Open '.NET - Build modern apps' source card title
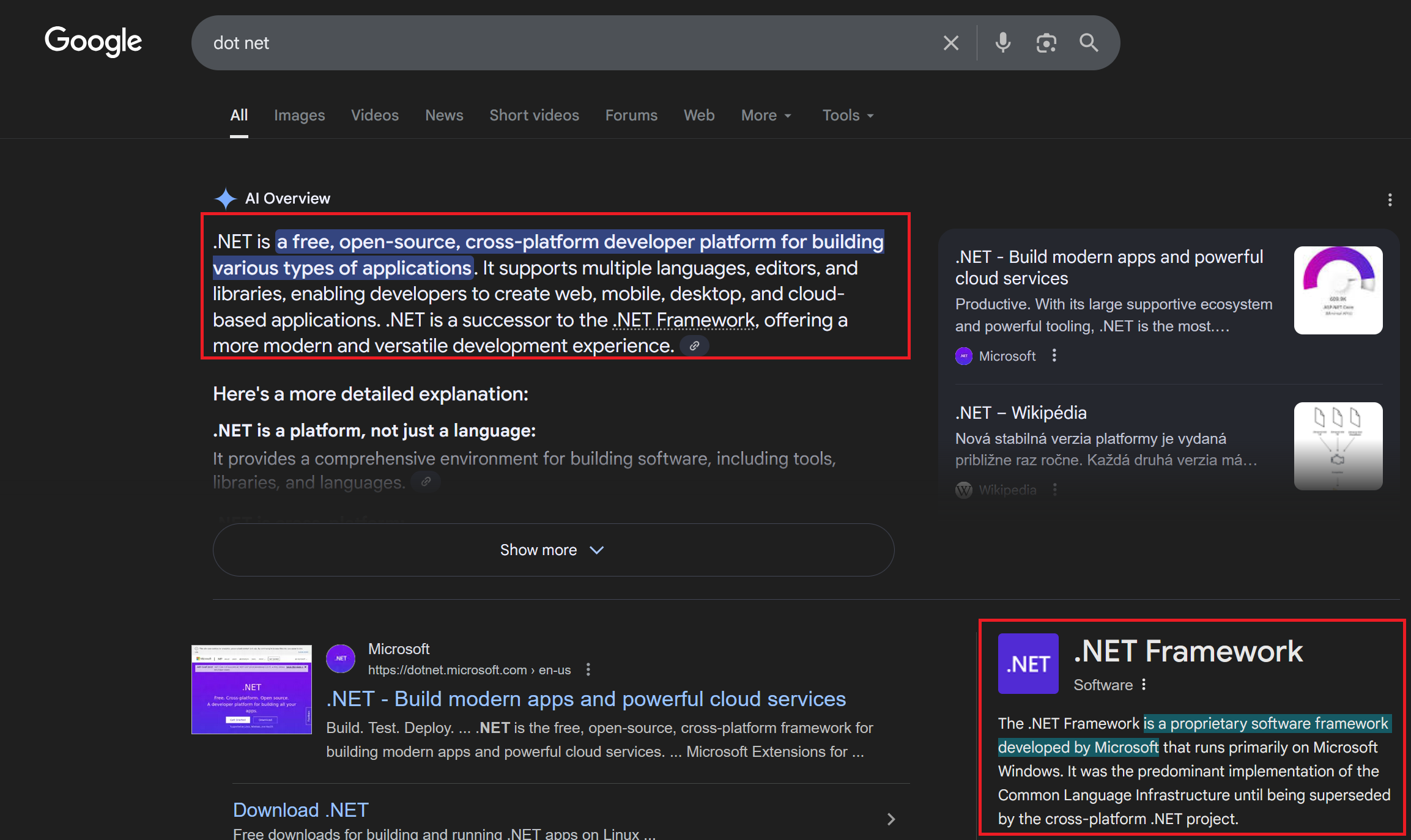 pyautogui.click(x=1109, y=268)
